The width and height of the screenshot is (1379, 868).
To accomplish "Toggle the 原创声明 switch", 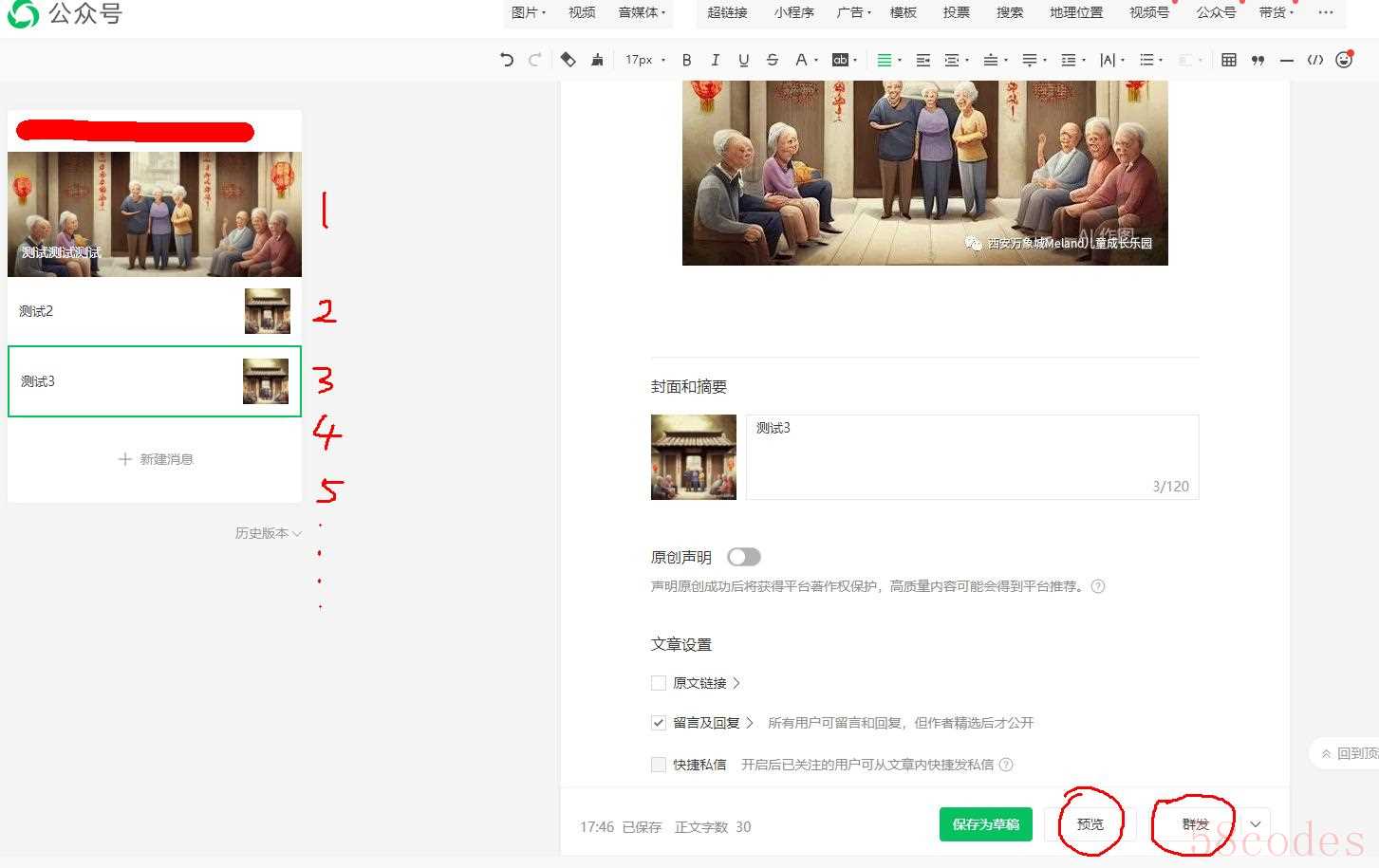I will pos(743,557).
